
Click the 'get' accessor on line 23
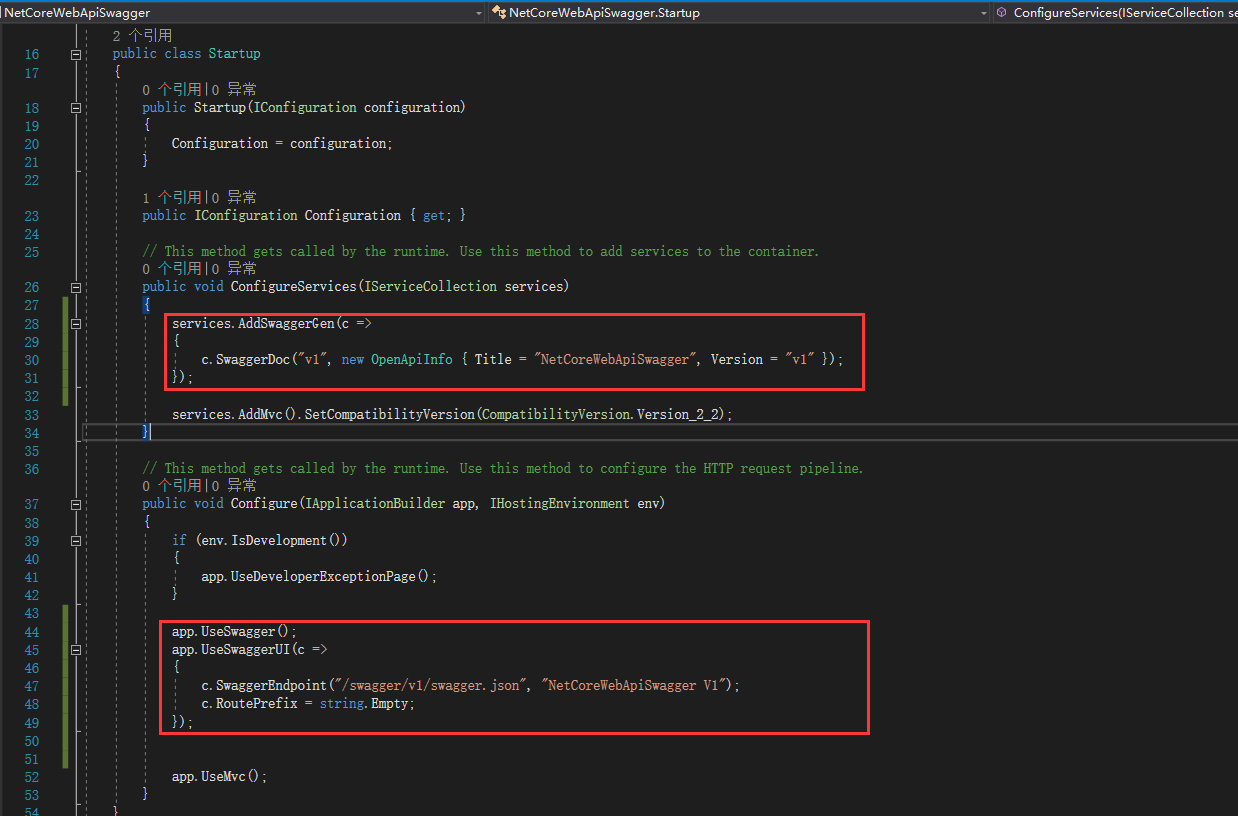434,216
